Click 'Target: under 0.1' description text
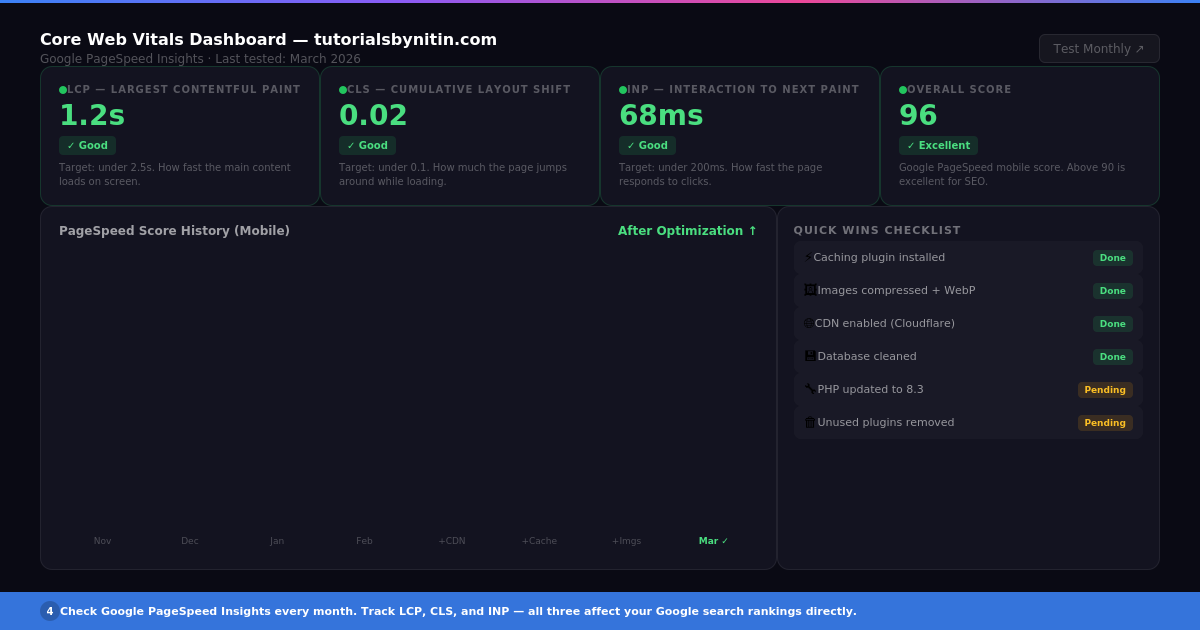The width and height of the screenshot is (1200, 630). click(x=453, y=175)
